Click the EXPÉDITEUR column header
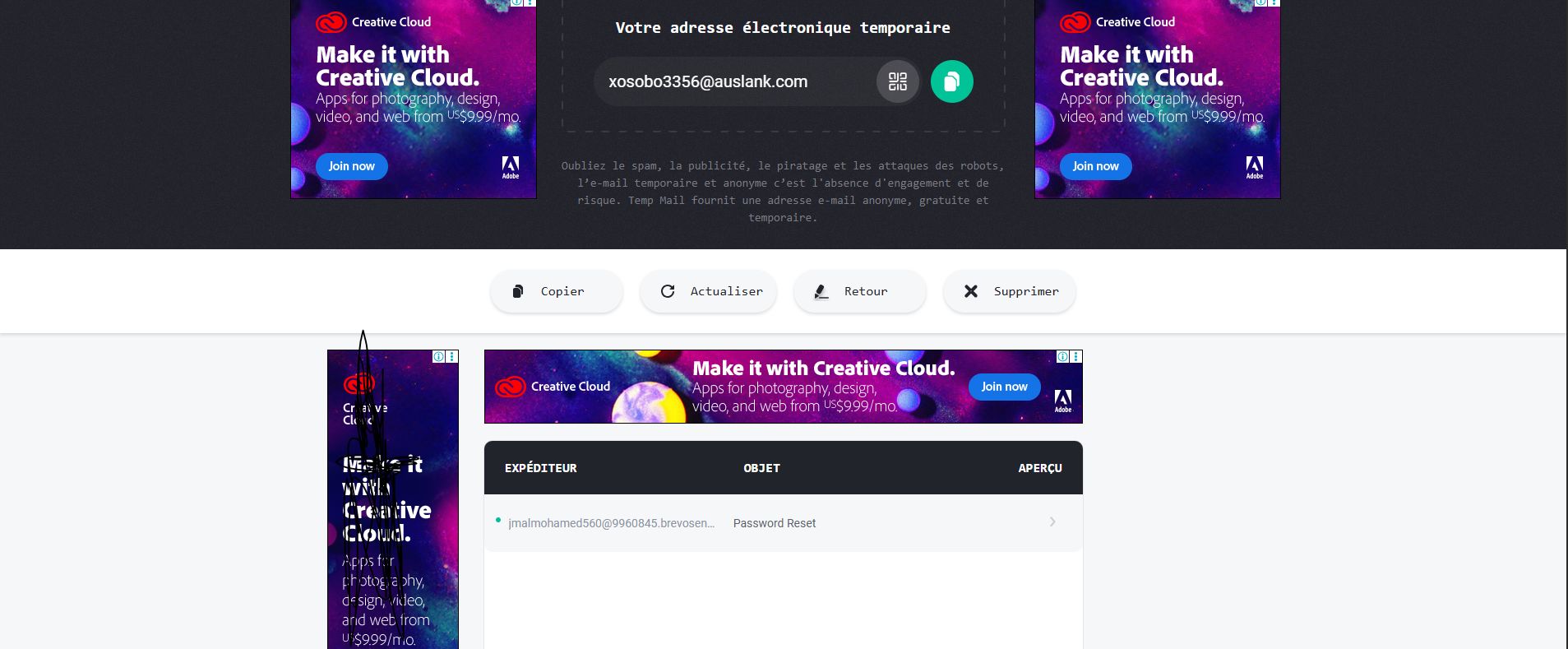The height and width of the screenshot is (649, 1568). [x=541, y=468]
